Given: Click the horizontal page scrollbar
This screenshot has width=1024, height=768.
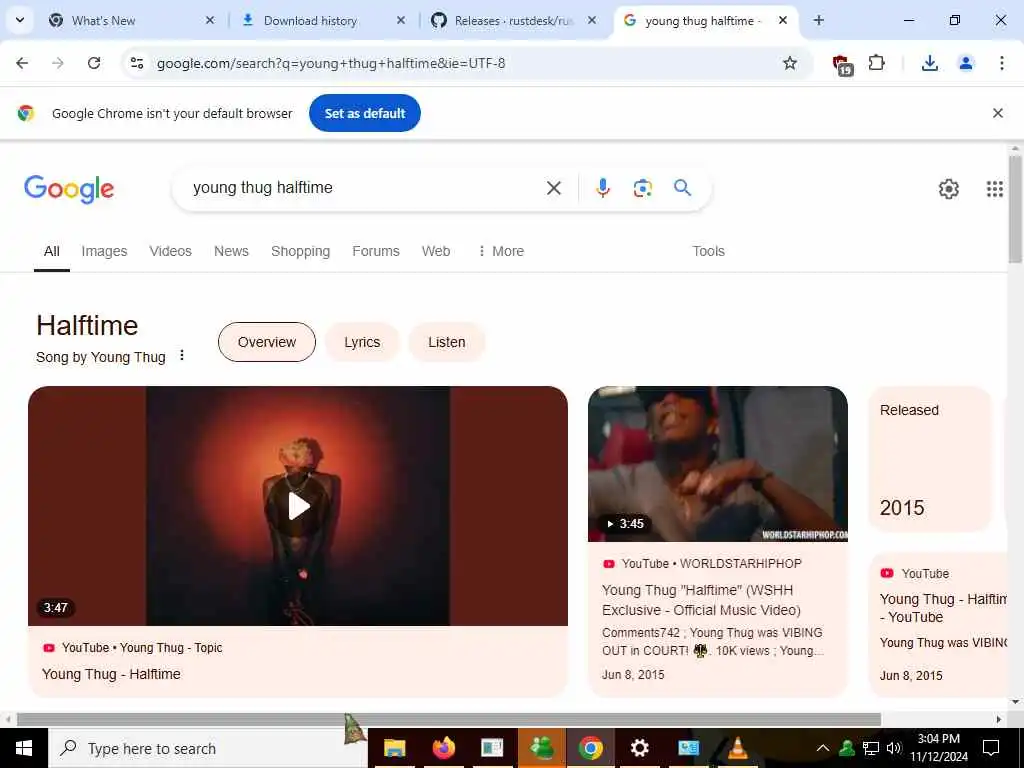Looking at the screenshot, I should click(449, 720).
